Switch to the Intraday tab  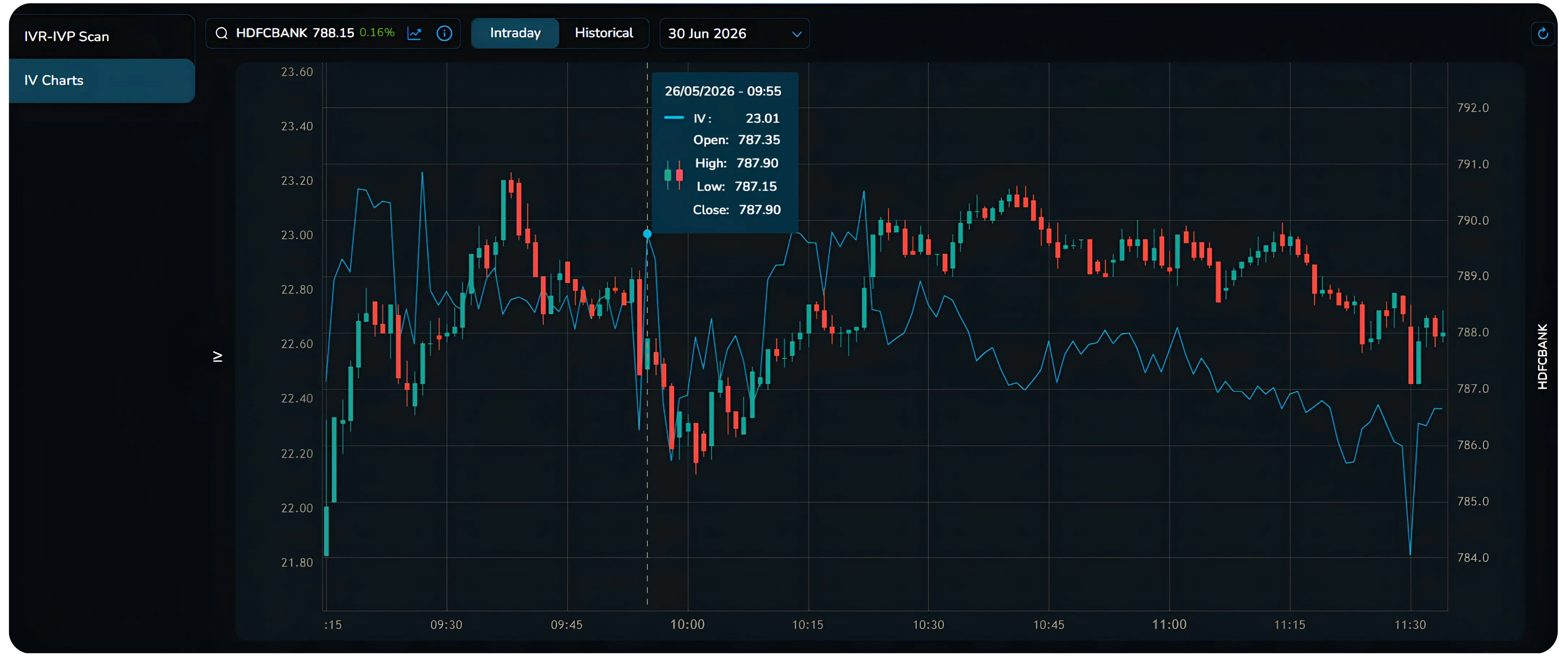click(515, 33)
